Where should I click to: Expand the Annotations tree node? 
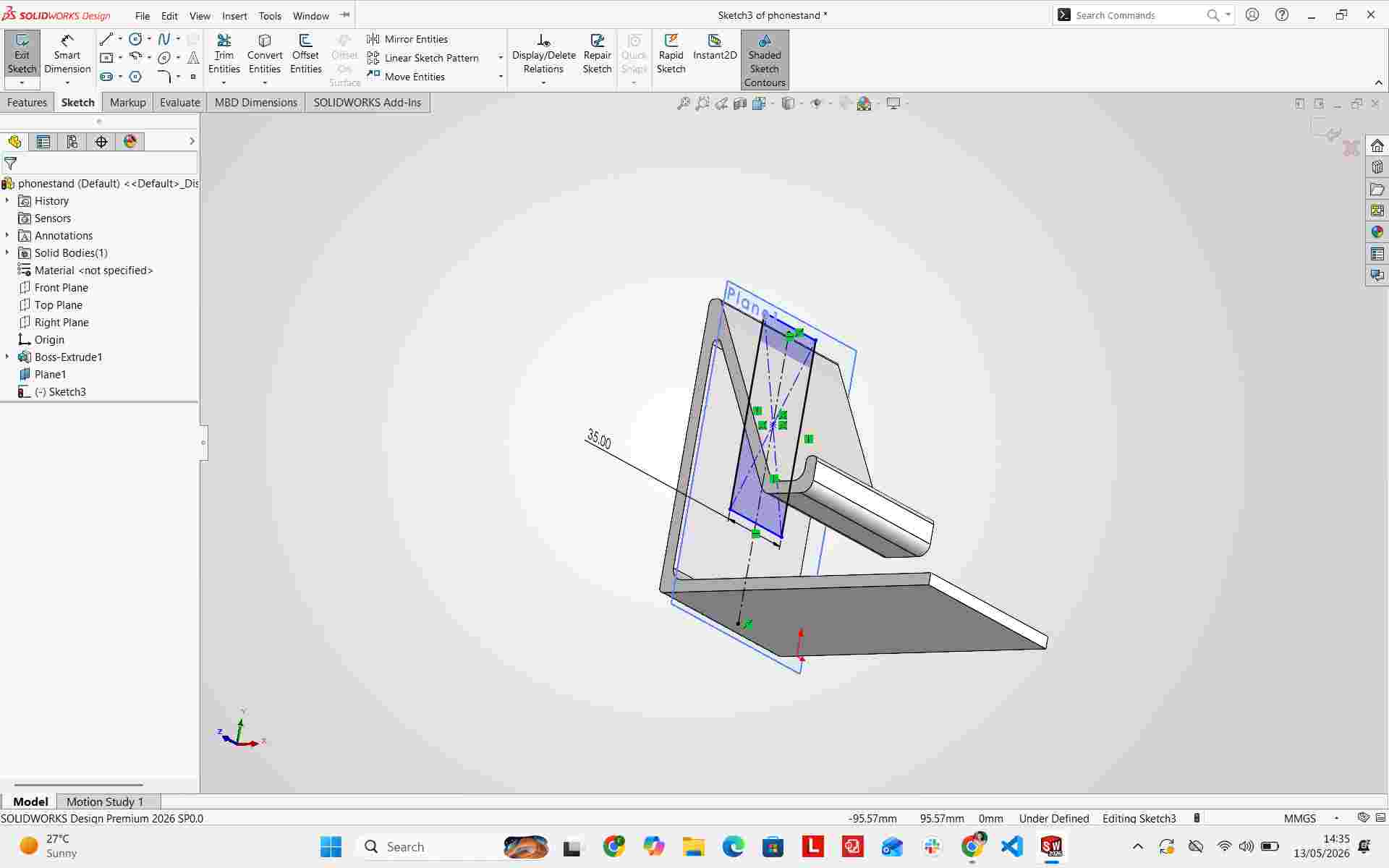pos(7,235)
